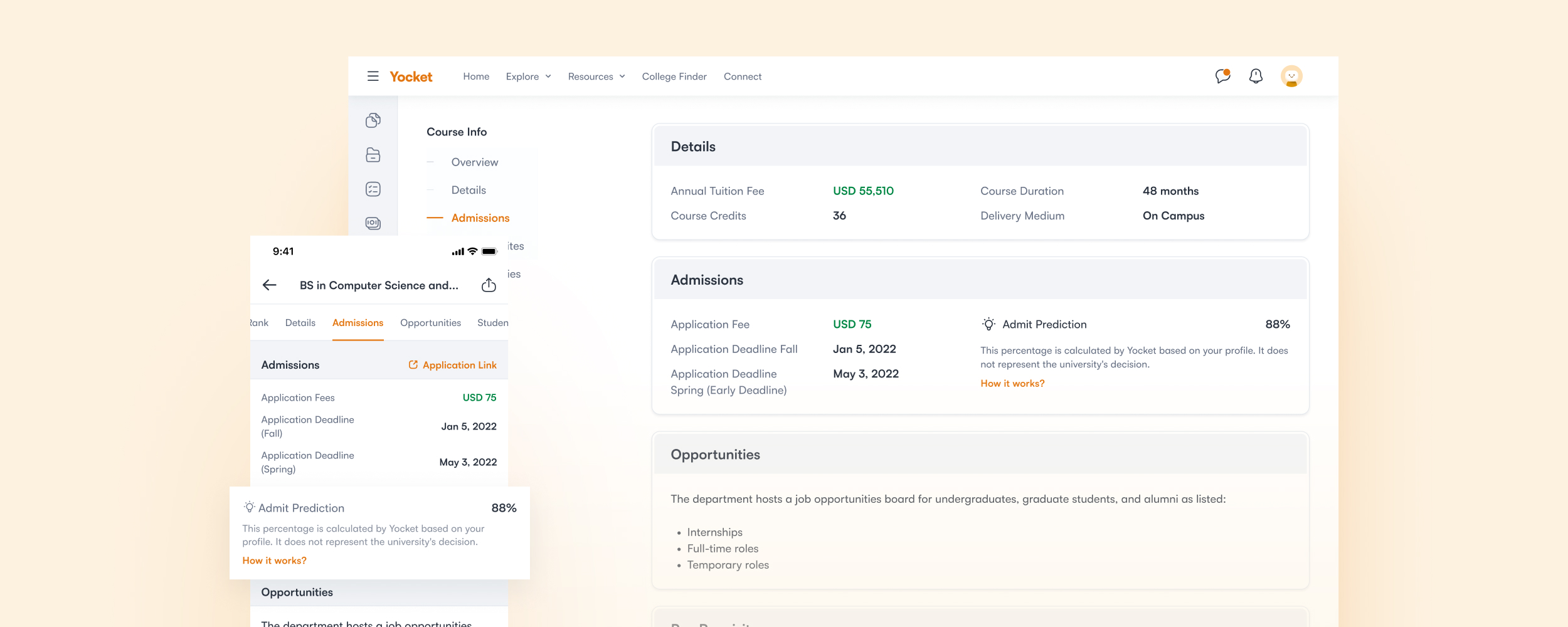Expand the Explore dropdown
This screenshot has height=627, width=1568.
(x=528, y=76)
